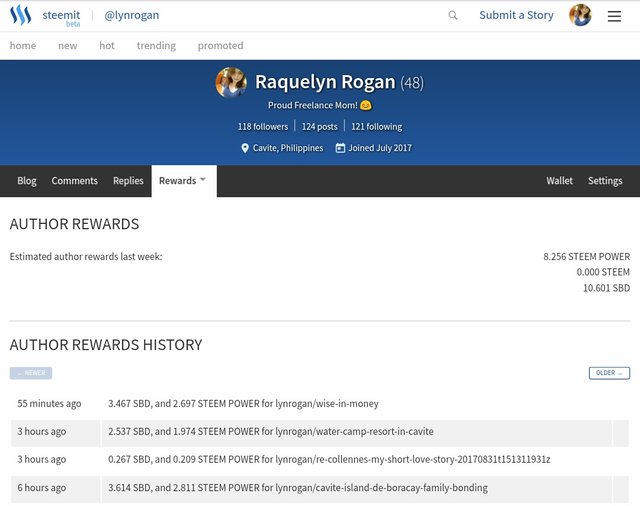The width and height of the screenshot is (640, 506).
Task: Click the AUTHOR REWARDS HISTORY heading
Action: click(x=106, y=345)
